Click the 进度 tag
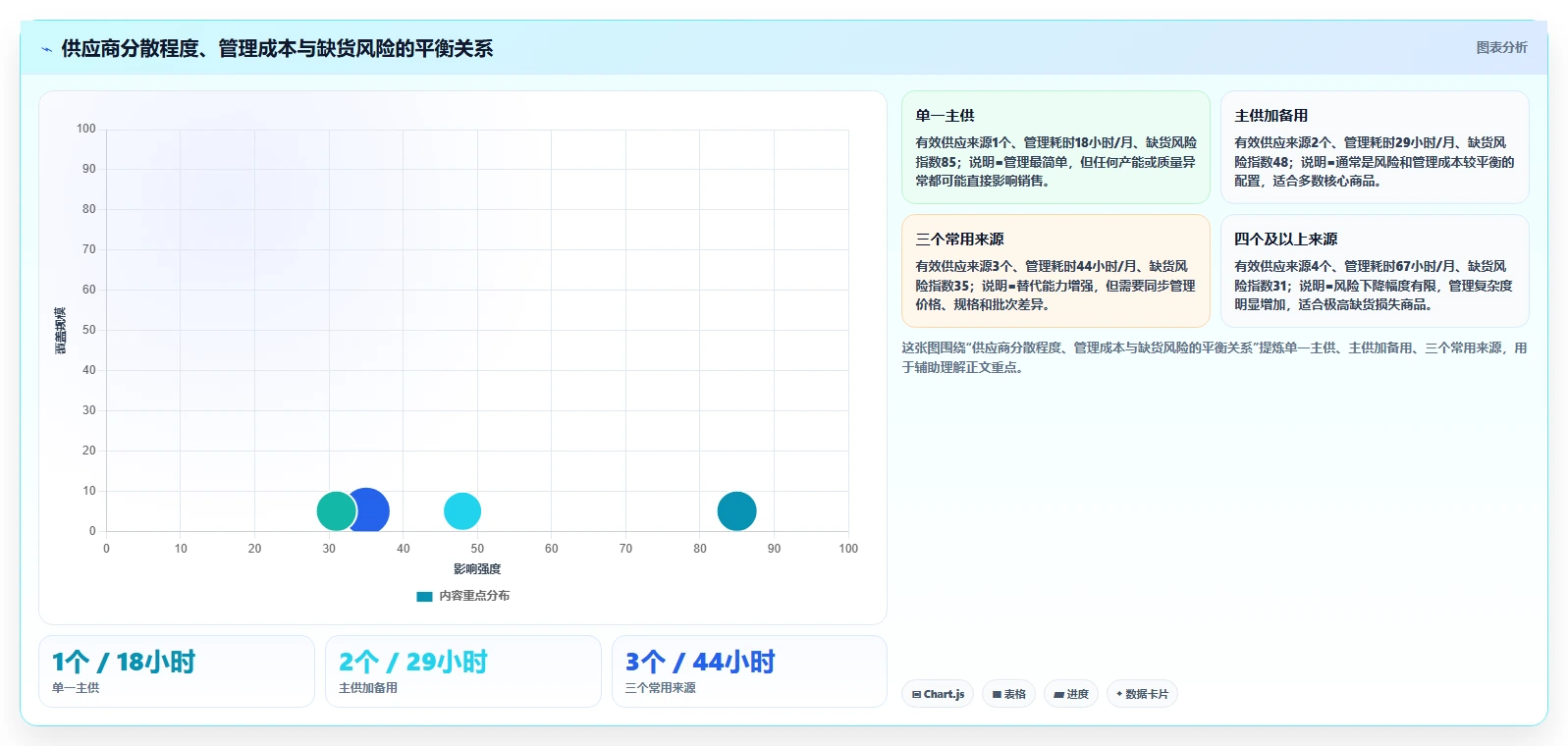 pos(1071,694)
